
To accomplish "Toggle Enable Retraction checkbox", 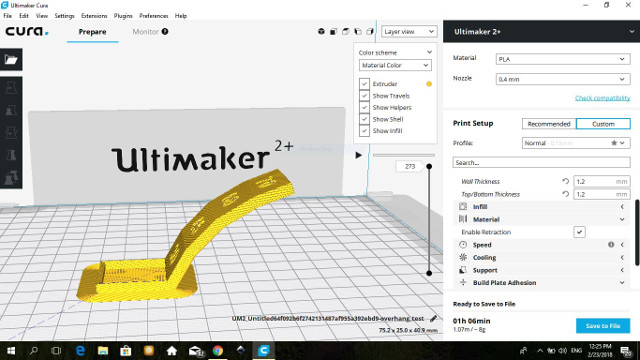I will [x=579, y=232].
